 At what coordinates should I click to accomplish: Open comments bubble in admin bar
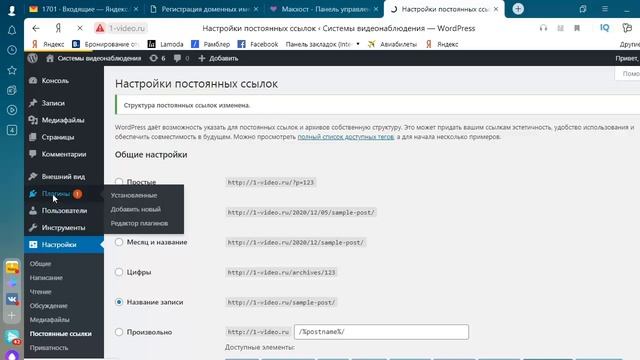click(x=181, y=58)
